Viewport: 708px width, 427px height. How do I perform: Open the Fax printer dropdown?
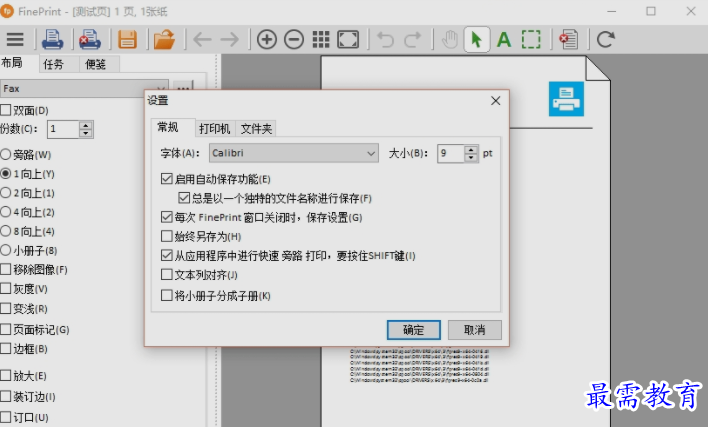pos(84,89)
